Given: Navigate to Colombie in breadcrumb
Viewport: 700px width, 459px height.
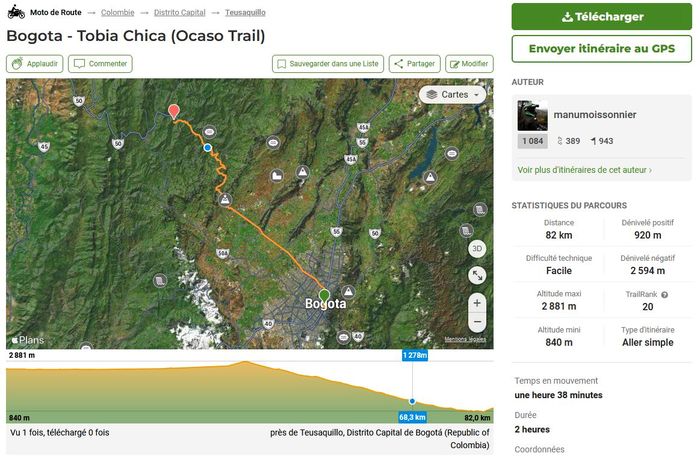Looking at the screenshot, I should (118, 12).
